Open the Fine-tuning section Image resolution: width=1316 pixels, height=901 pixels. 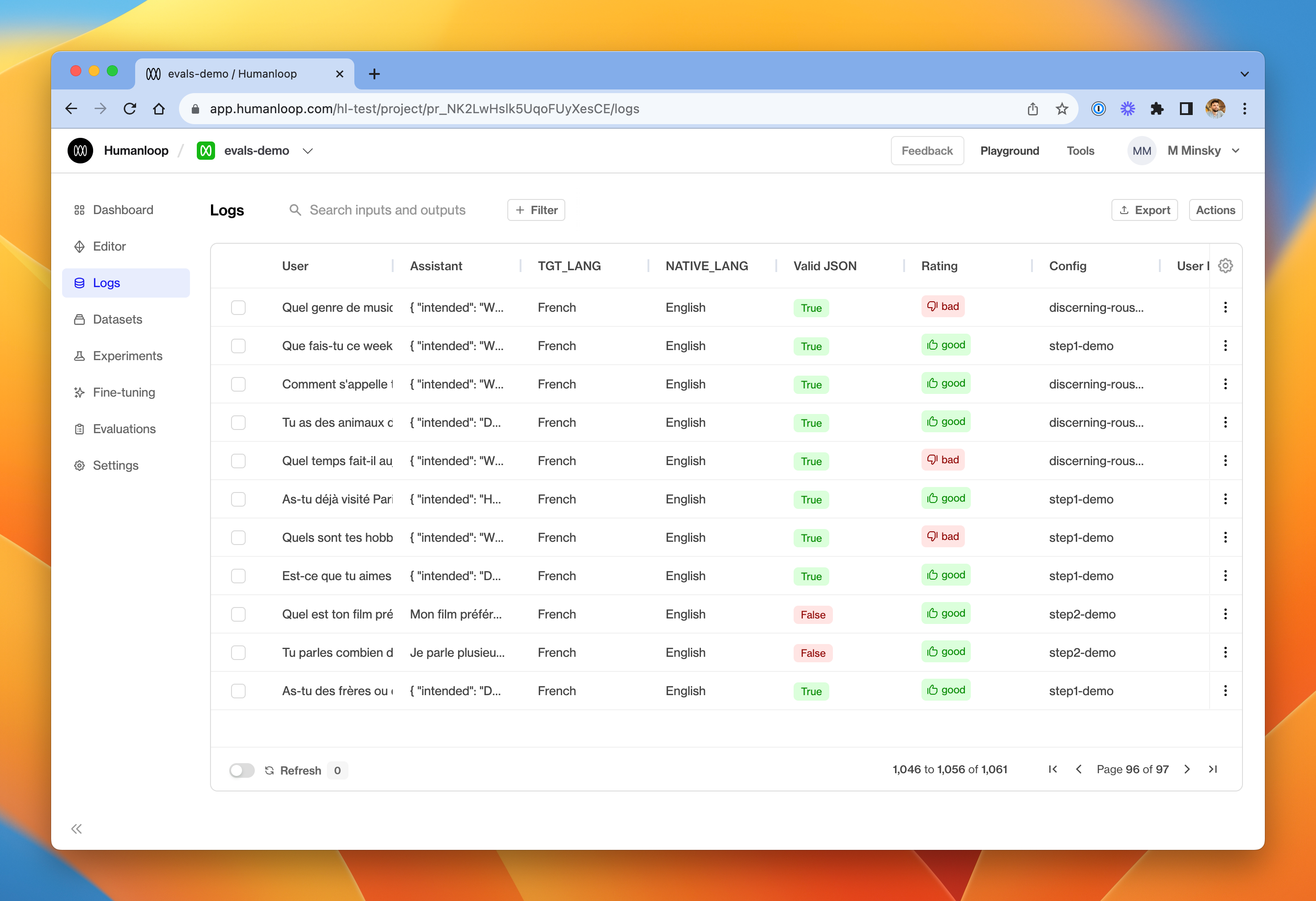124,392
